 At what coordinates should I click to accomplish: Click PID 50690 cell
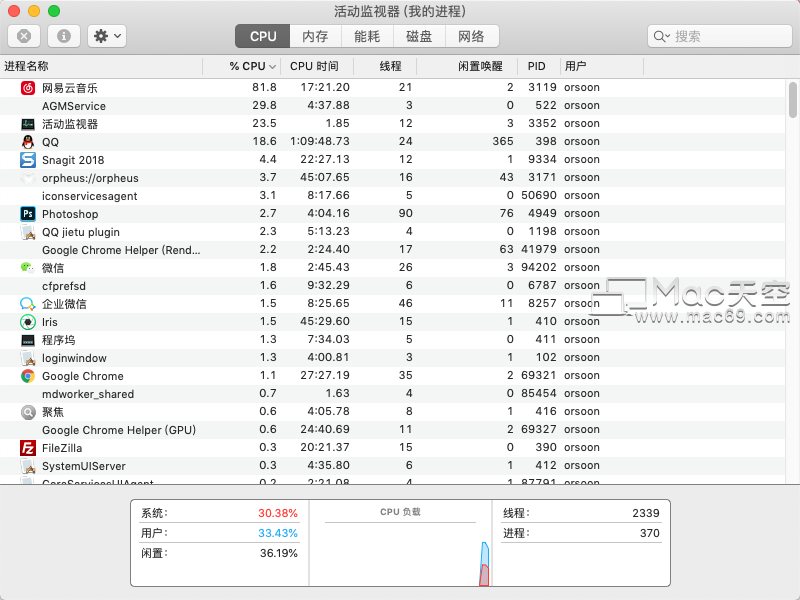click(539, 195)
